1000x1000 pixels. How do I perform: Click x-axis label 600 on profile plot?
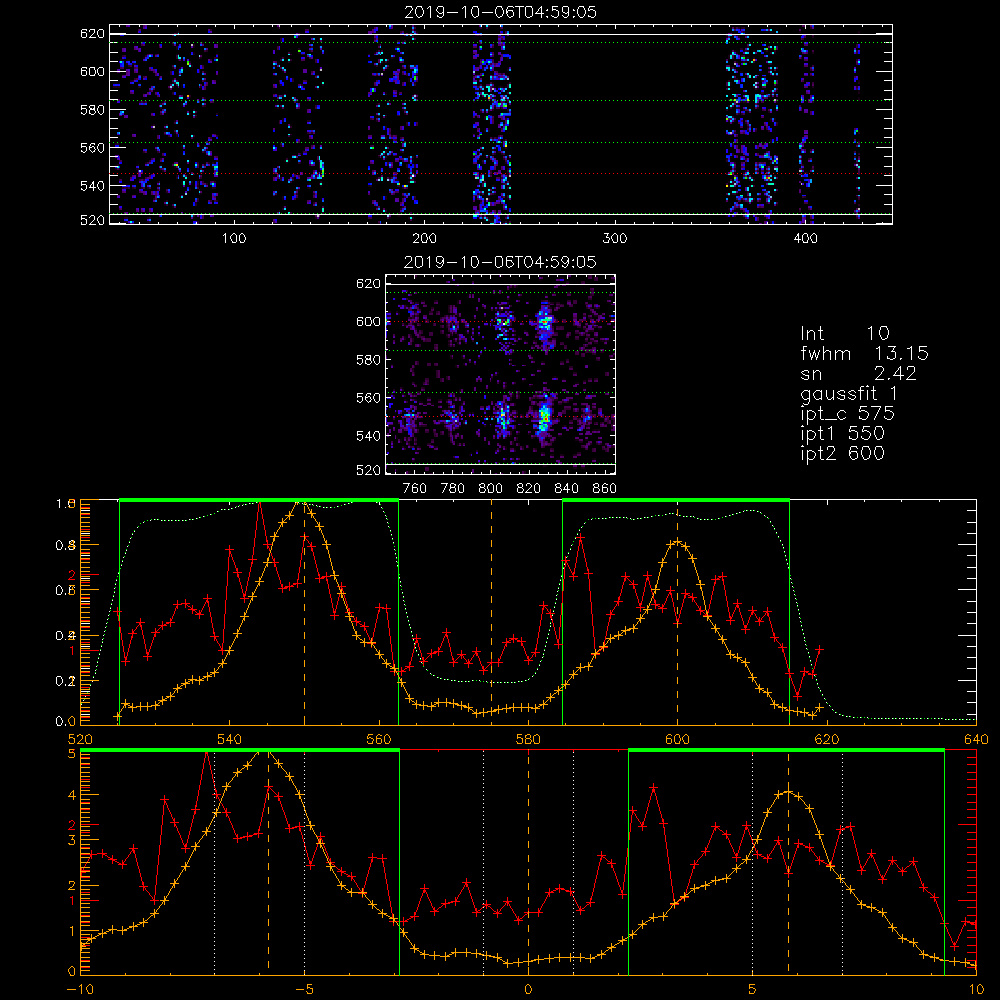(x=677, y=740)
